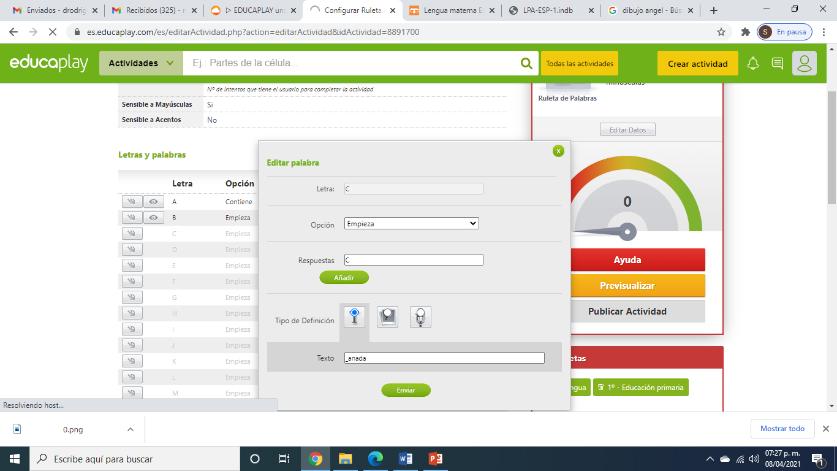
Task: Select the image definition type icon
Action: [388, 317]
